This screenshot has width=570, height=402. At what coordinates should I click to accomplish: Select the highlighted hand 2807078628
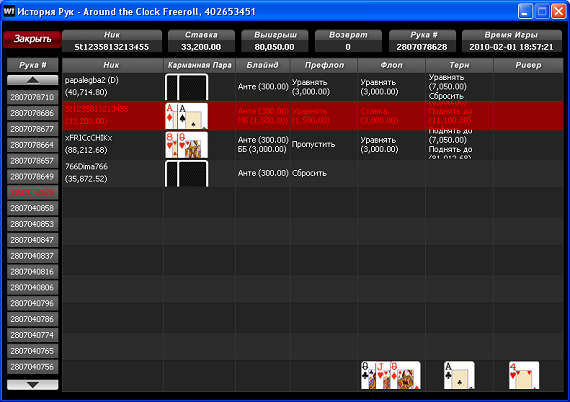click(33, 192)
